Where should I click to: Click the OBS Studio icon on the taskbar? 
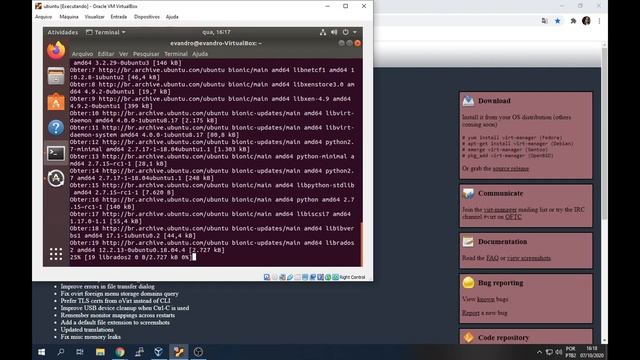pos(198,352)
